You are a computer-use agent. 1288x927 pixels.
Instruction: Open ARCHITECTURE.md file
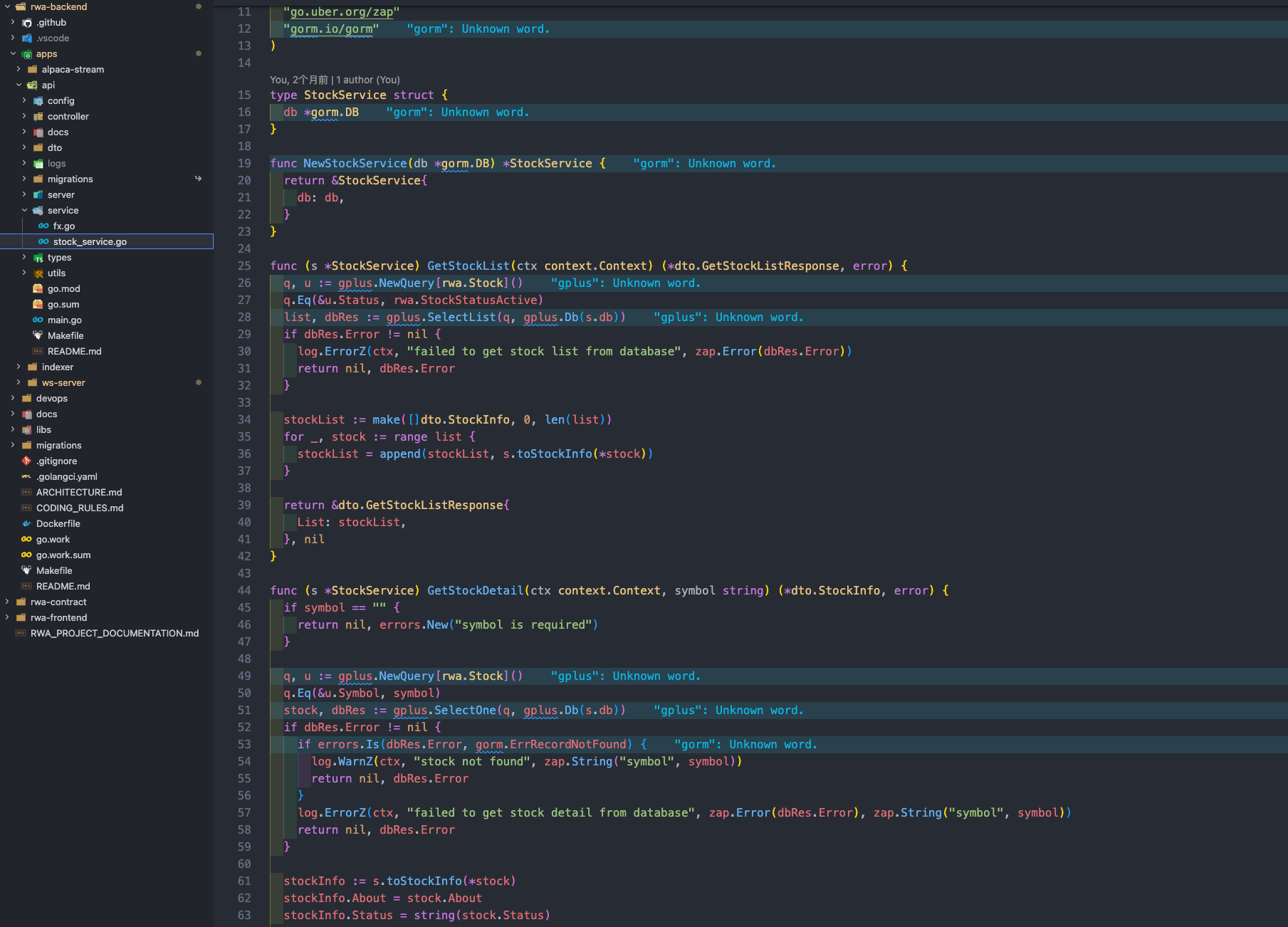point(79,492)
